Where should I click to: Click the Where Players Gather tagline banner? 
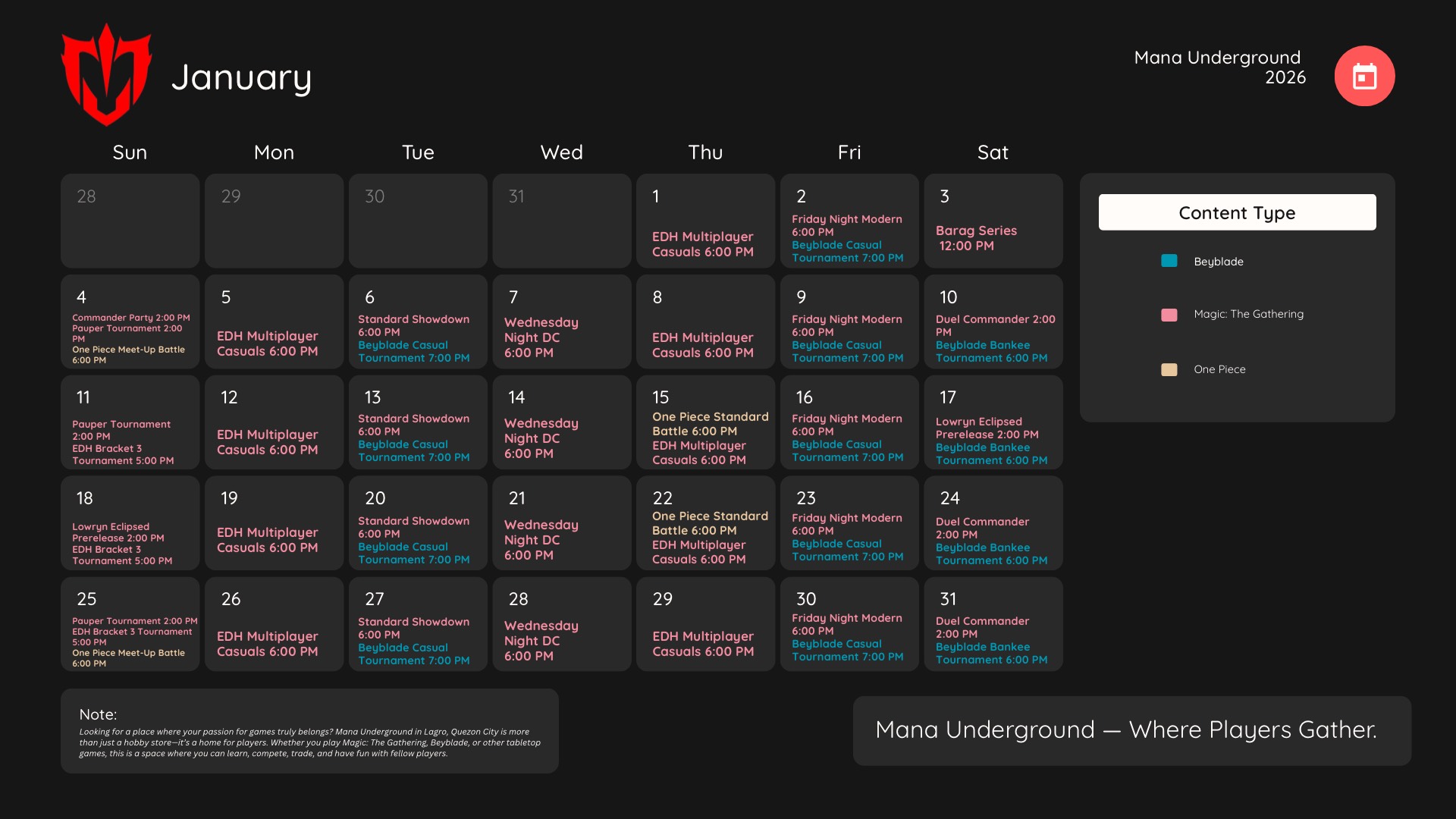[1131, 730]
